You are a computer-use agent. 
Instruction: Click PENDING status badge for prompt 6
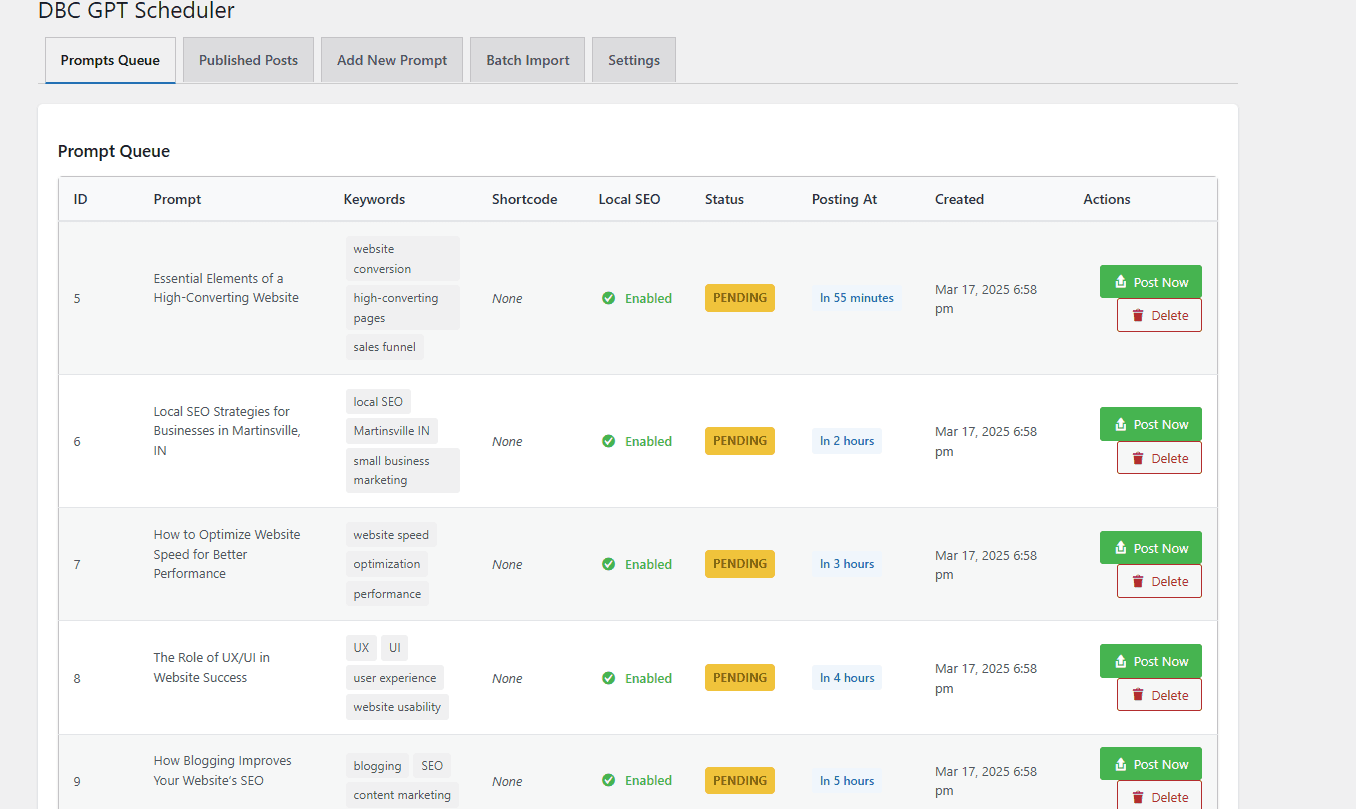(x=740, y=441)
